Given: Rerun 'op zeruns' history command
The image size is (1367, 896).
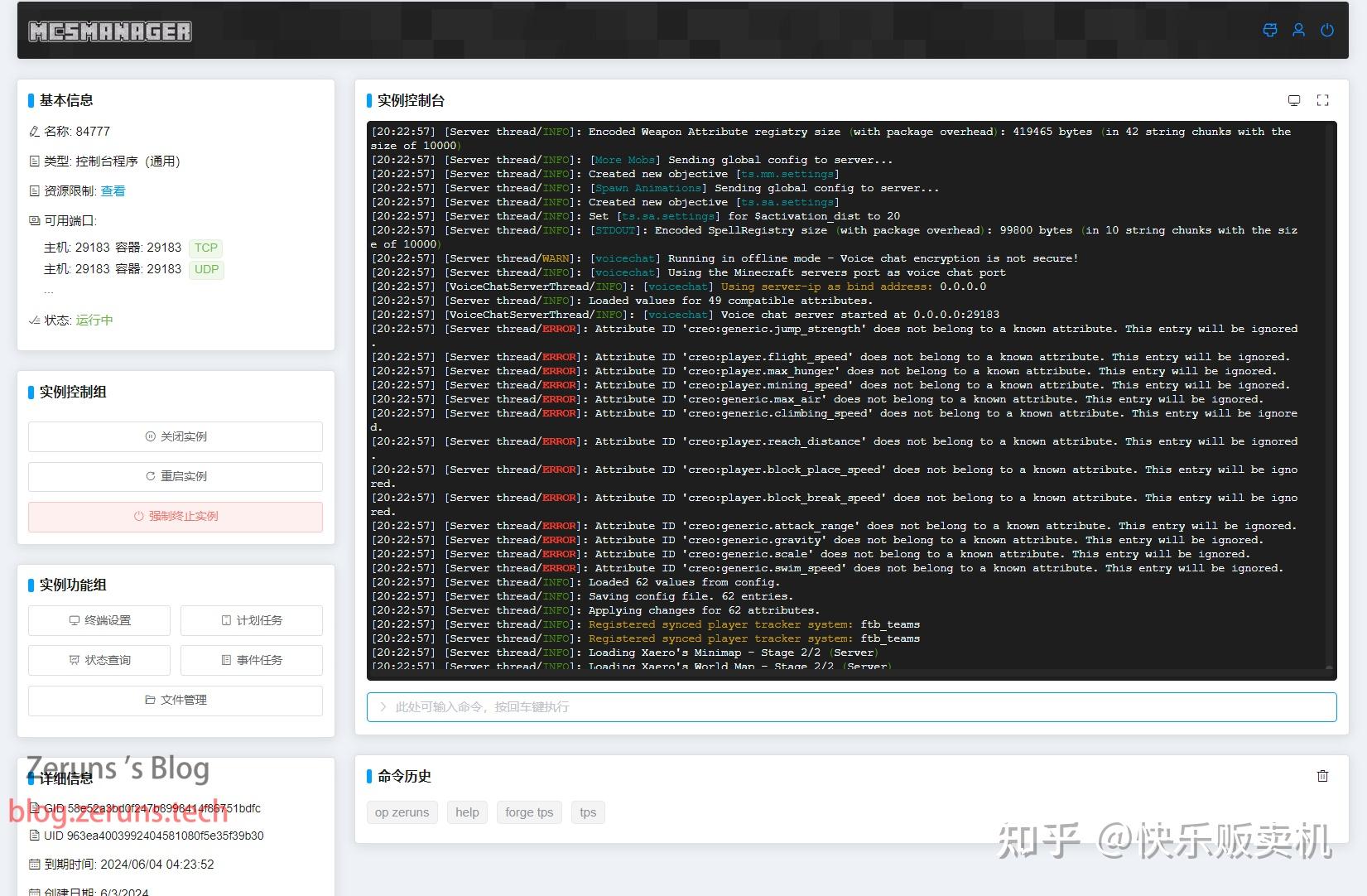Looking at the screenshot, I should click(x=402, y=812).
